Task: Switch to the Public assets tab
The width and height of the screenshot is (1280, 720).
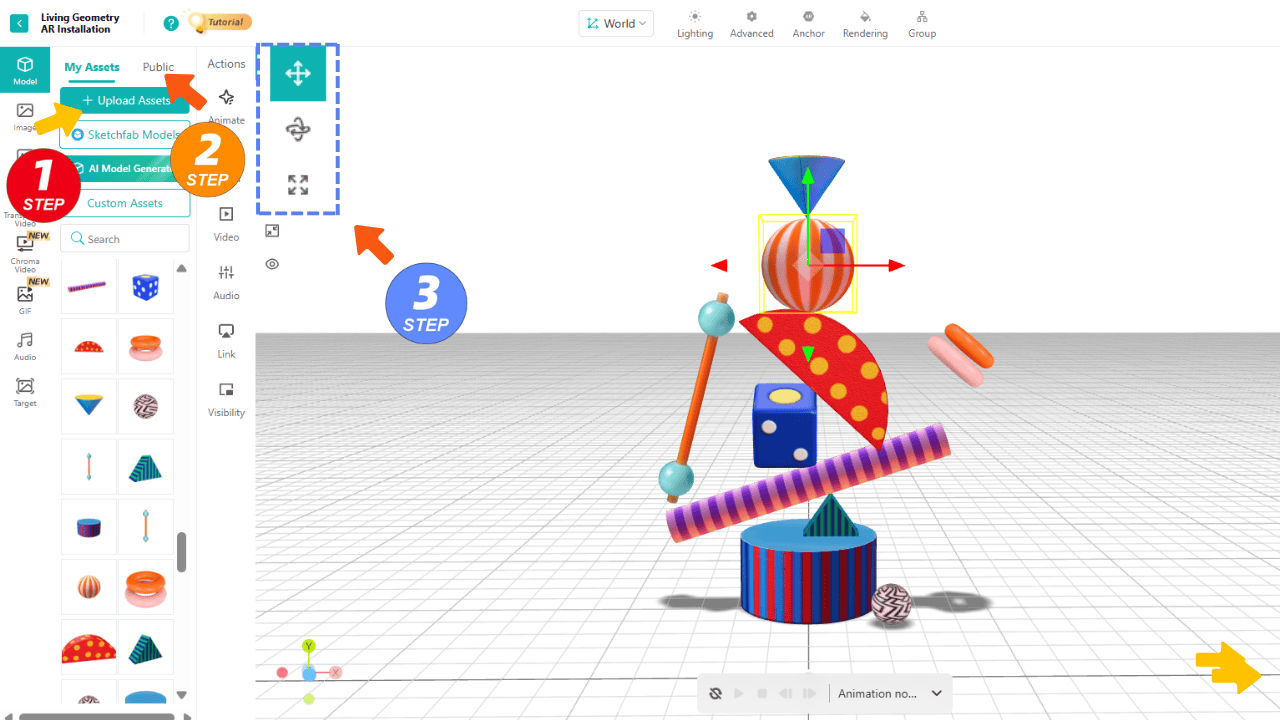Action: [158, 67]
